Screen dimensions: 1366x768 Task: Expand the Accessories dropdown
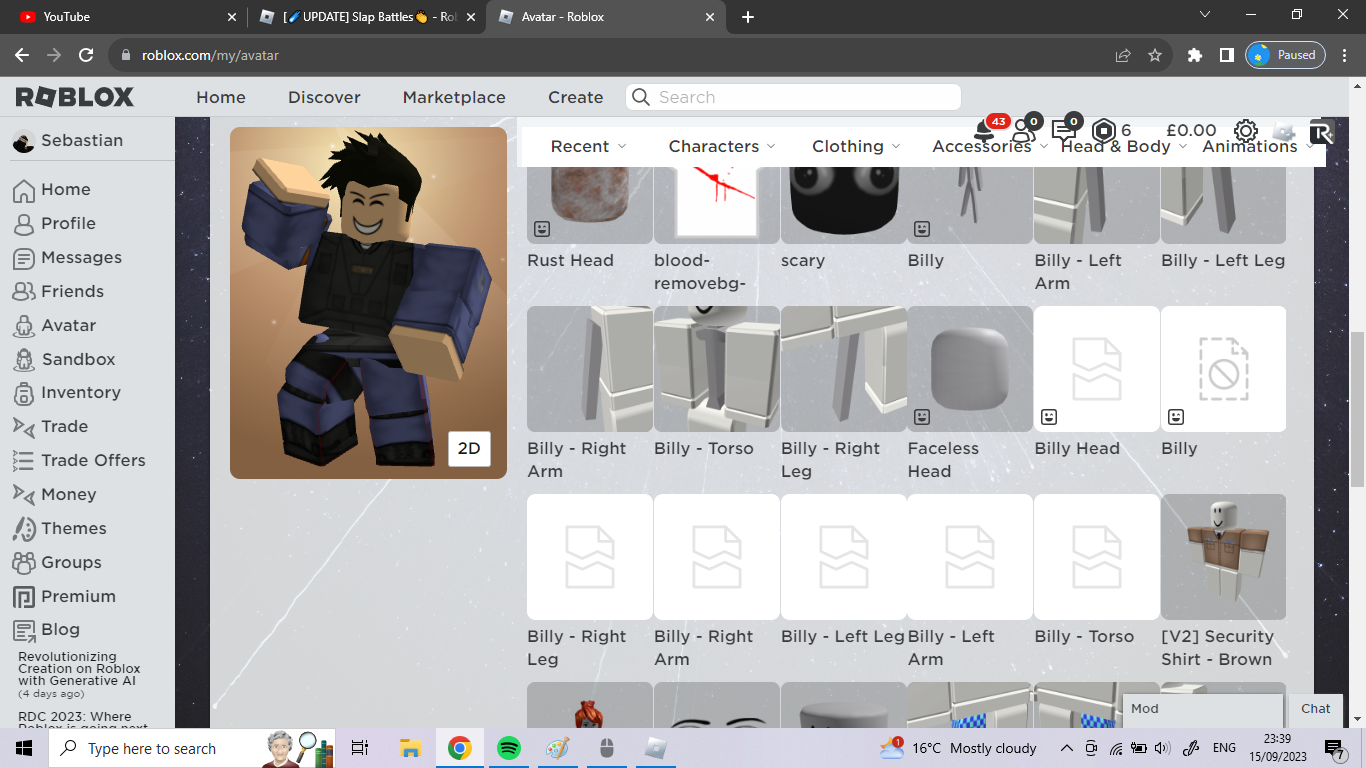click(990, 146)
